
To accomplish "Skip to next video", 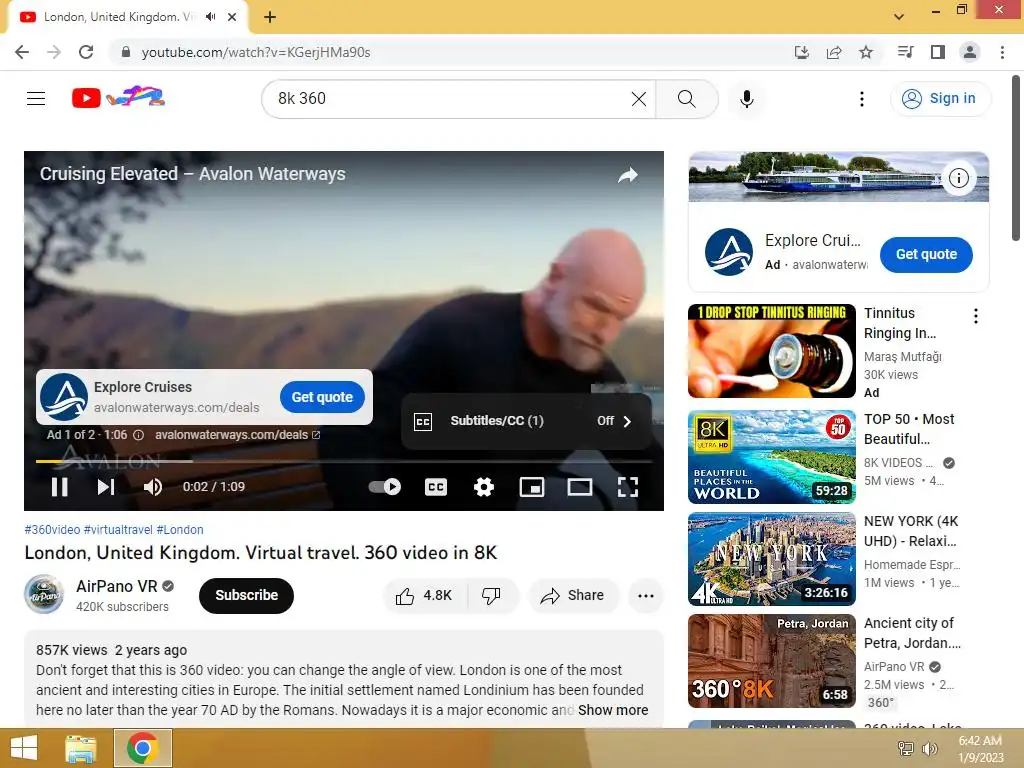I will 106,487.
